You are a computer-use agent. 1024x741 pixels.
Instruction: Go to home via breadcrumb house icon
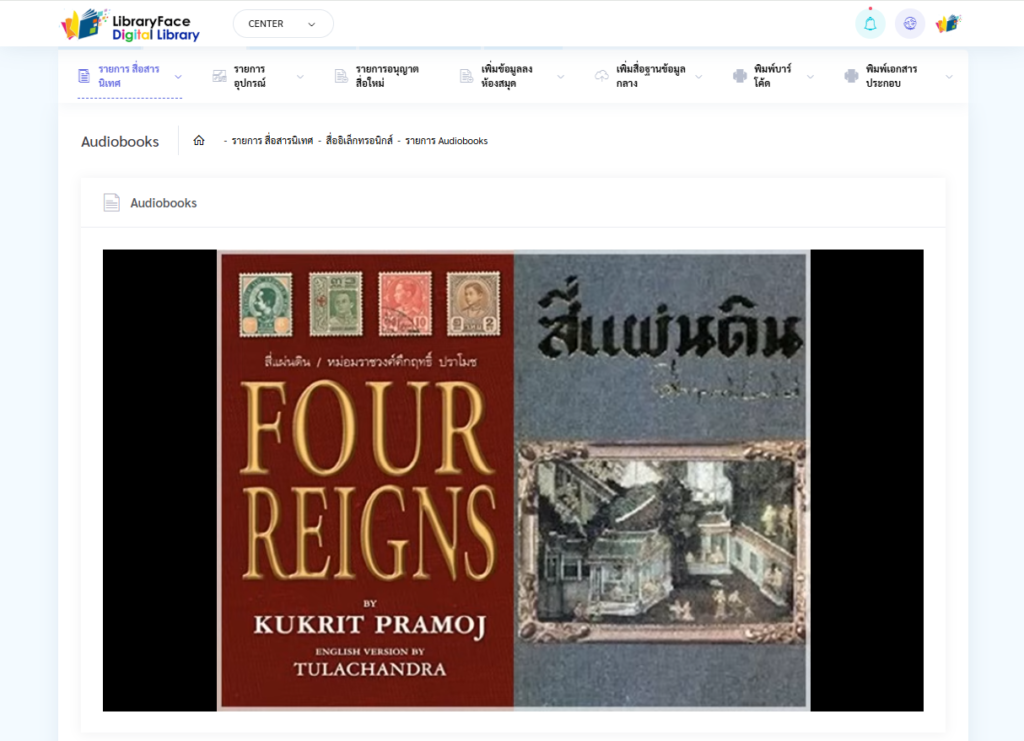click(199, 141)
